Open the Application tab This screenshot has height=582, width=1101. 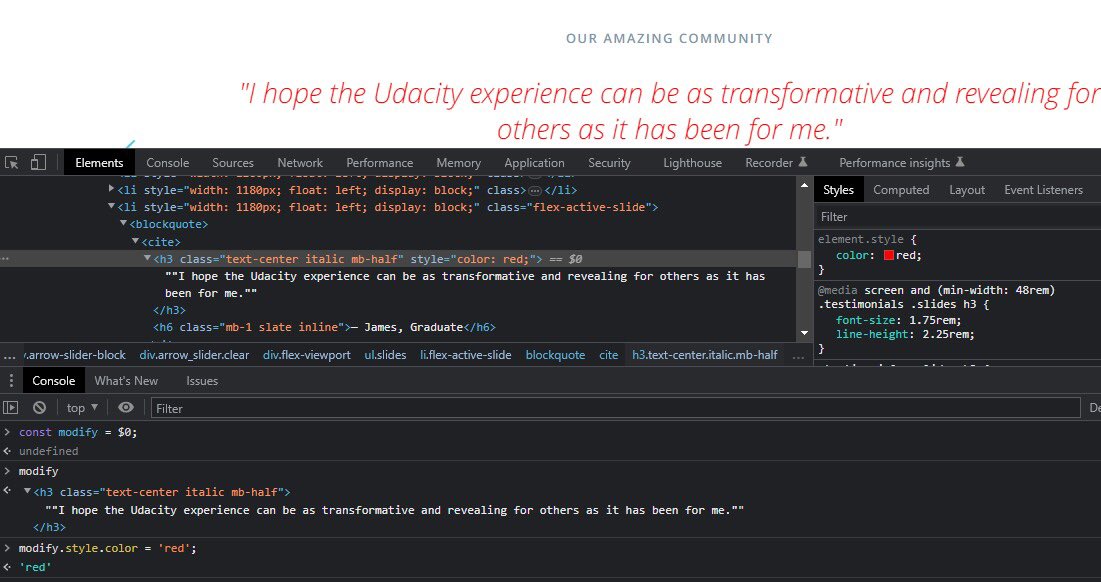(534, 163)
